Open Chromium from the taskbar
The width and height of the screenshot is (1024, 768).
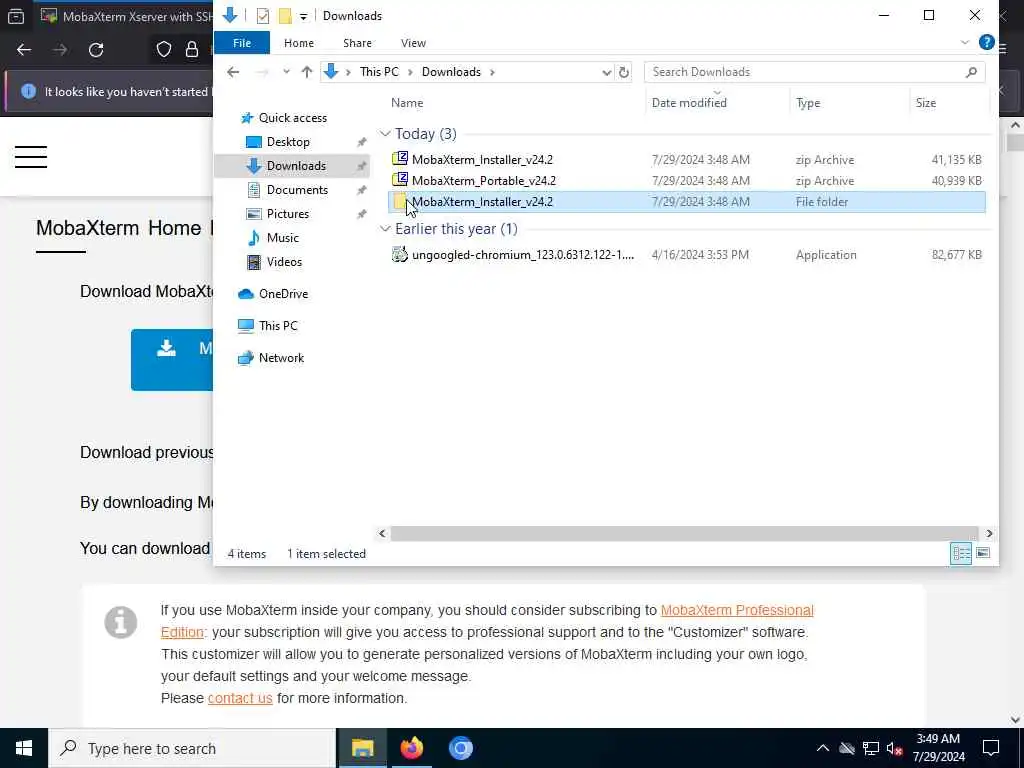[x=460, y=748]
